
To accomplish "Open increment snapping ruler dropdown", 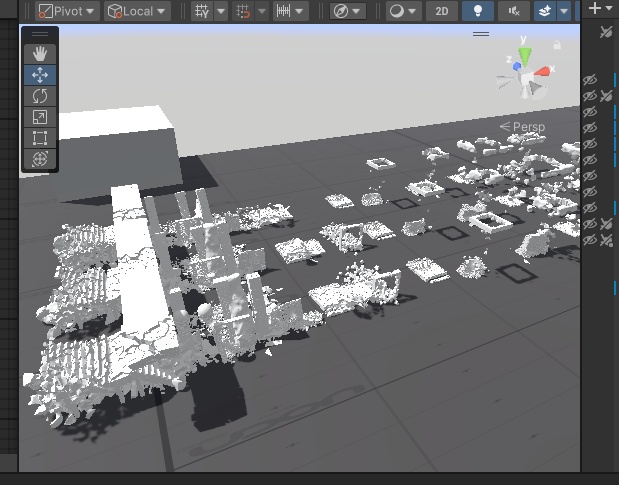I will [x=291, y=11].
